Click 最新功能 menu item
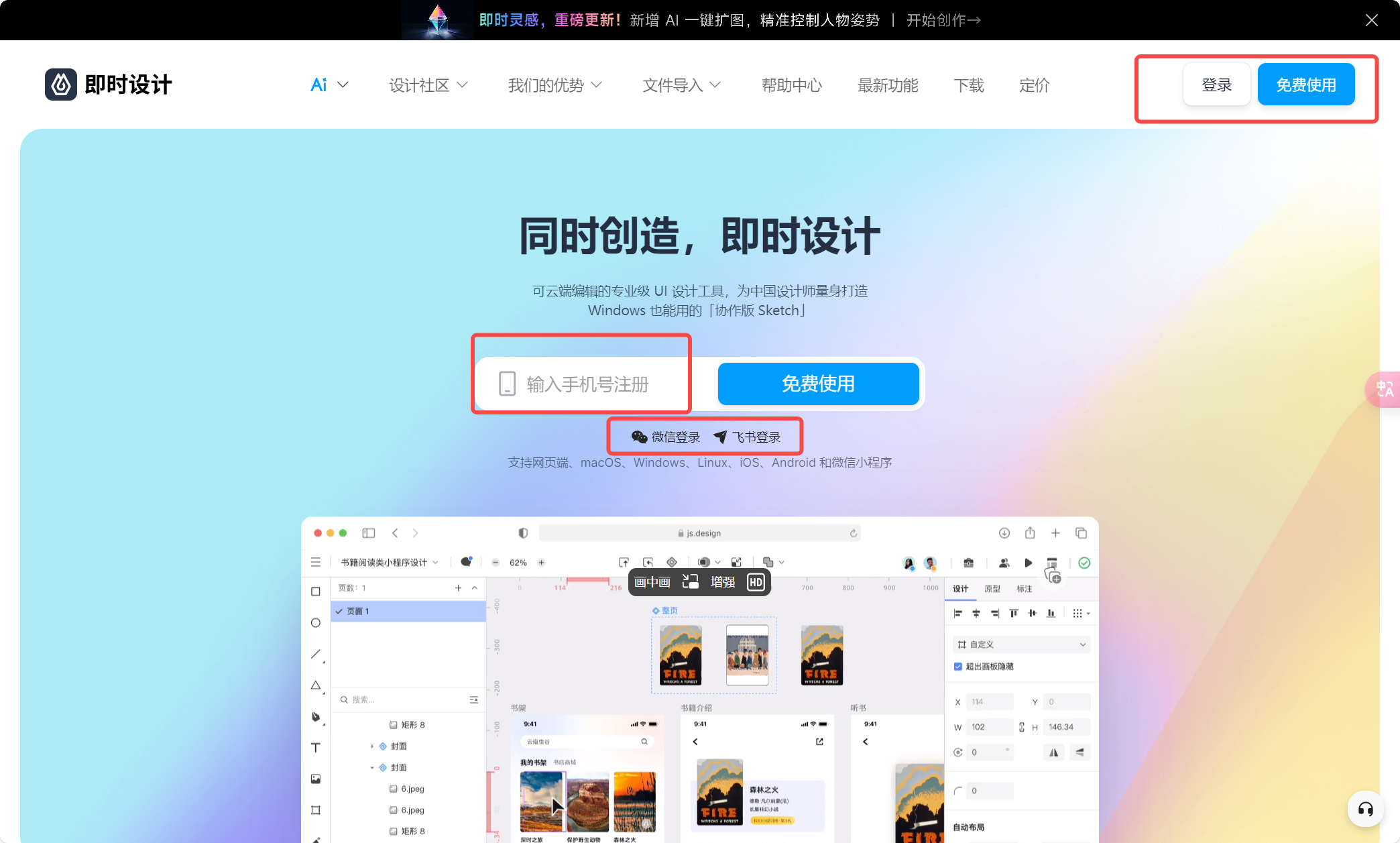The image size is (1400, 843). click(887, 85)
